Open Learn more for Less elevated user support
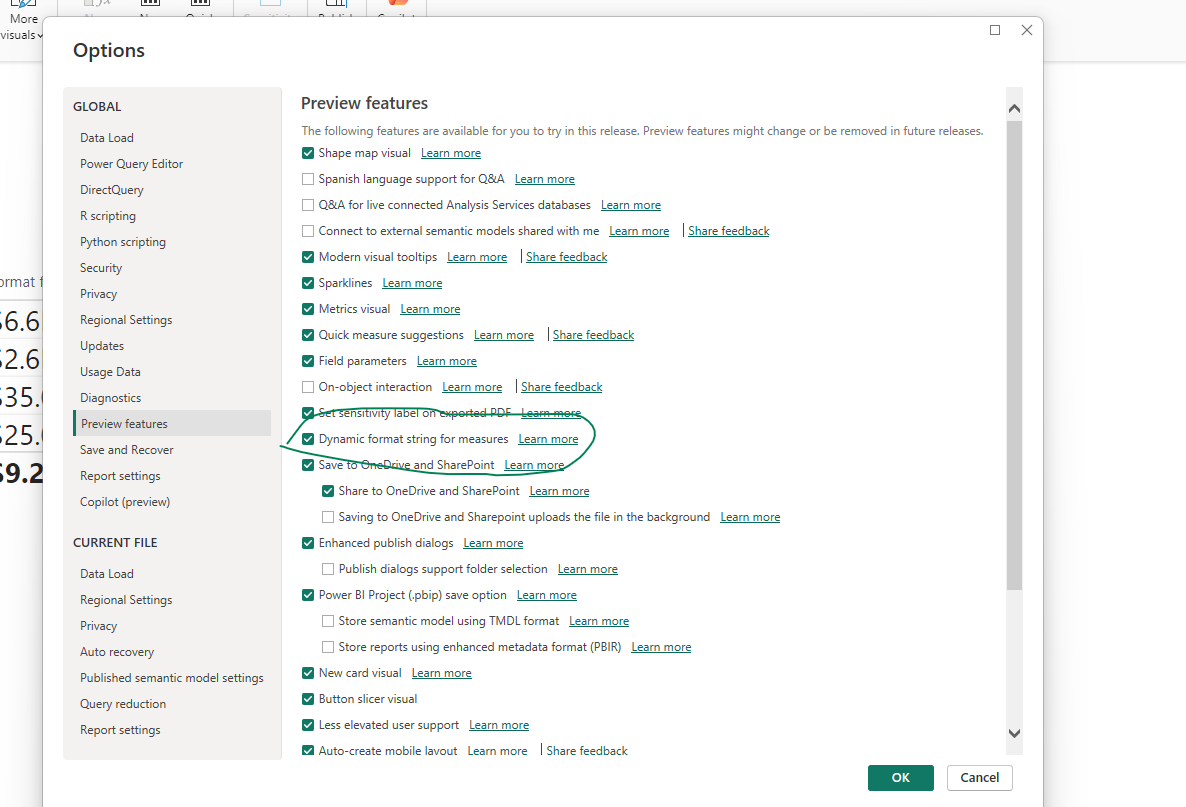Screen dimensions: 1186x807 (499, 725)
